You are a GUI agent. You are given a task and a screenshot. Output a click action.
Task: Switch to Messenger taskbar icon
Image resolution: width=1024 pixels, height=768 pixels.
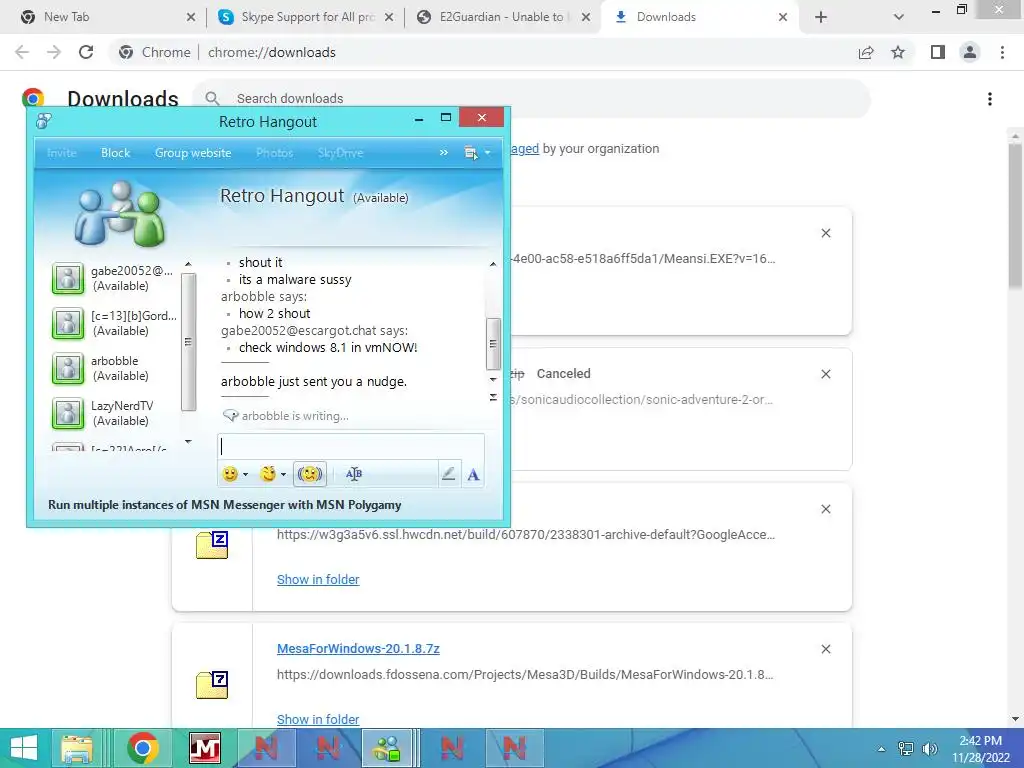click(x=387, y=748)
